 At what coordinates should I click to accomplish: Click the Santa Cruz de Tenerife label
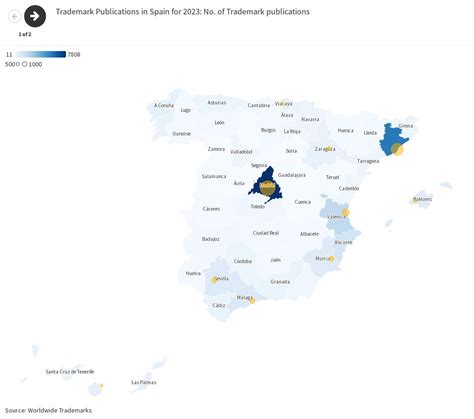(70, 371)
